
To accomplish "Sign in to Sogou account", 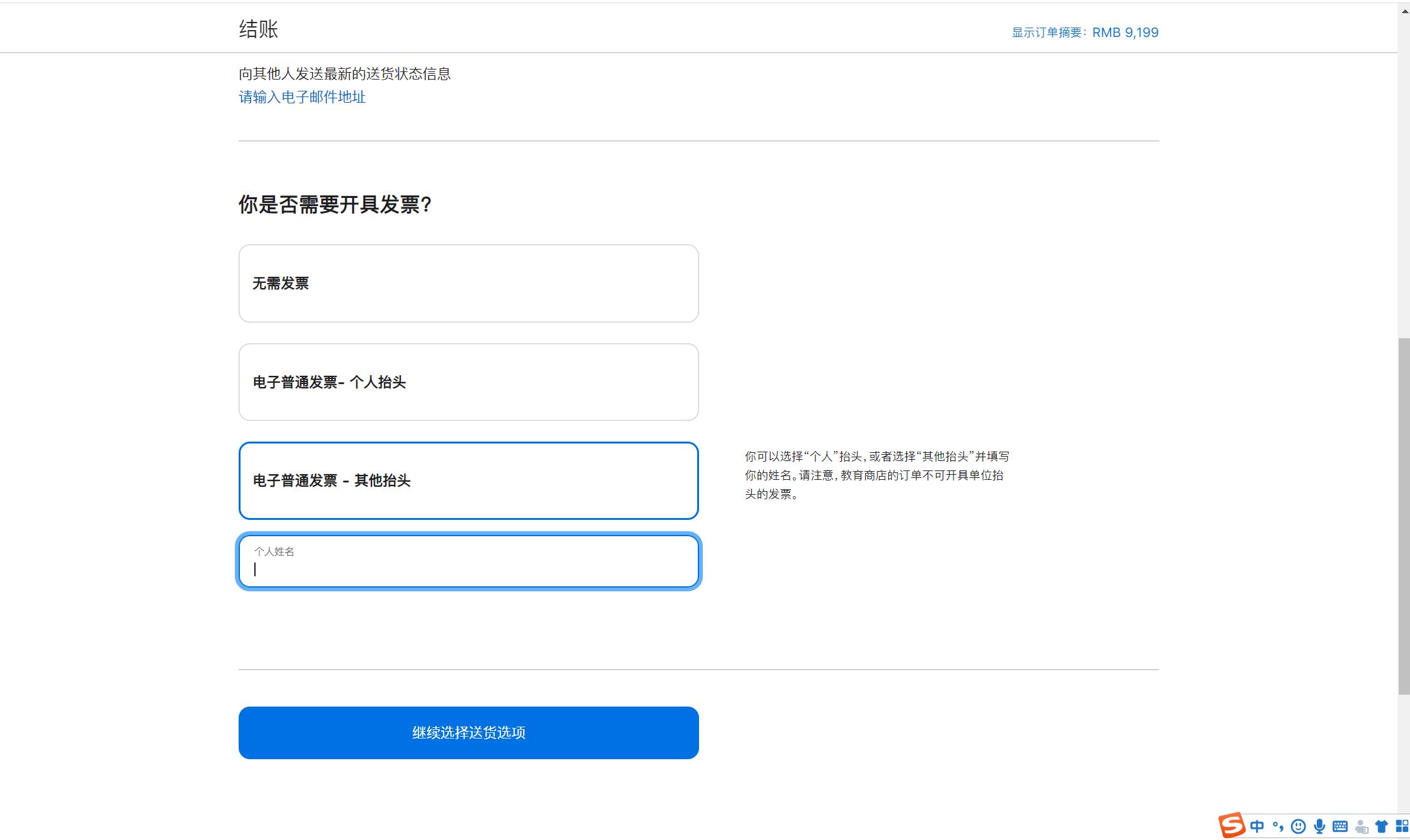I will (1361, 826).
